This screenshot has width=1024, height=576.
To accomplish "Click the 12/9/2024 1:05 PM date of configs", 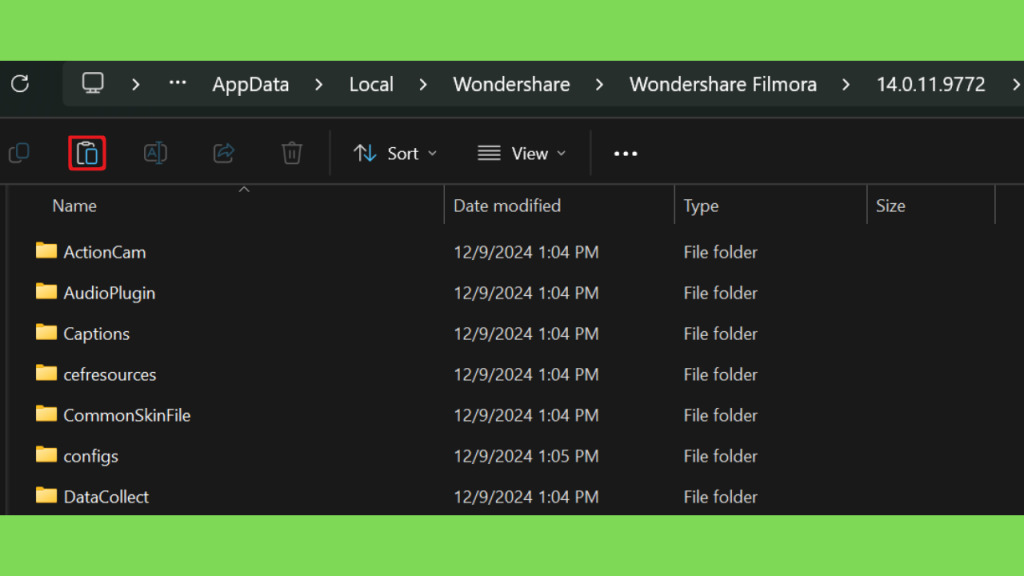I will click(526, 456).
